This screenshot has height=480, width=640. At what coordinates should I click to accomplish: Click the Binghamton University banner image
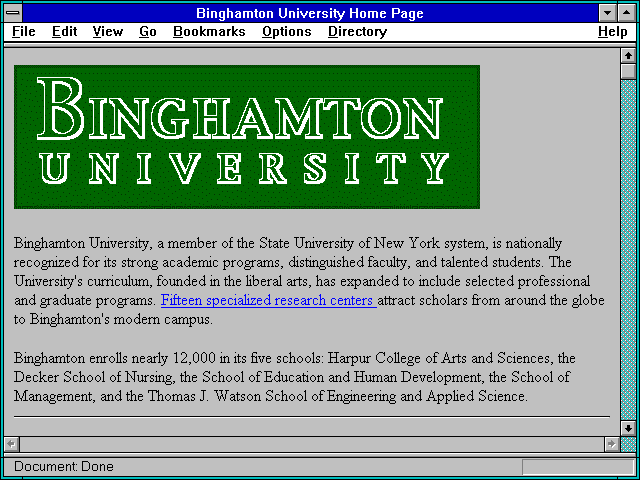tap(247, 137)
